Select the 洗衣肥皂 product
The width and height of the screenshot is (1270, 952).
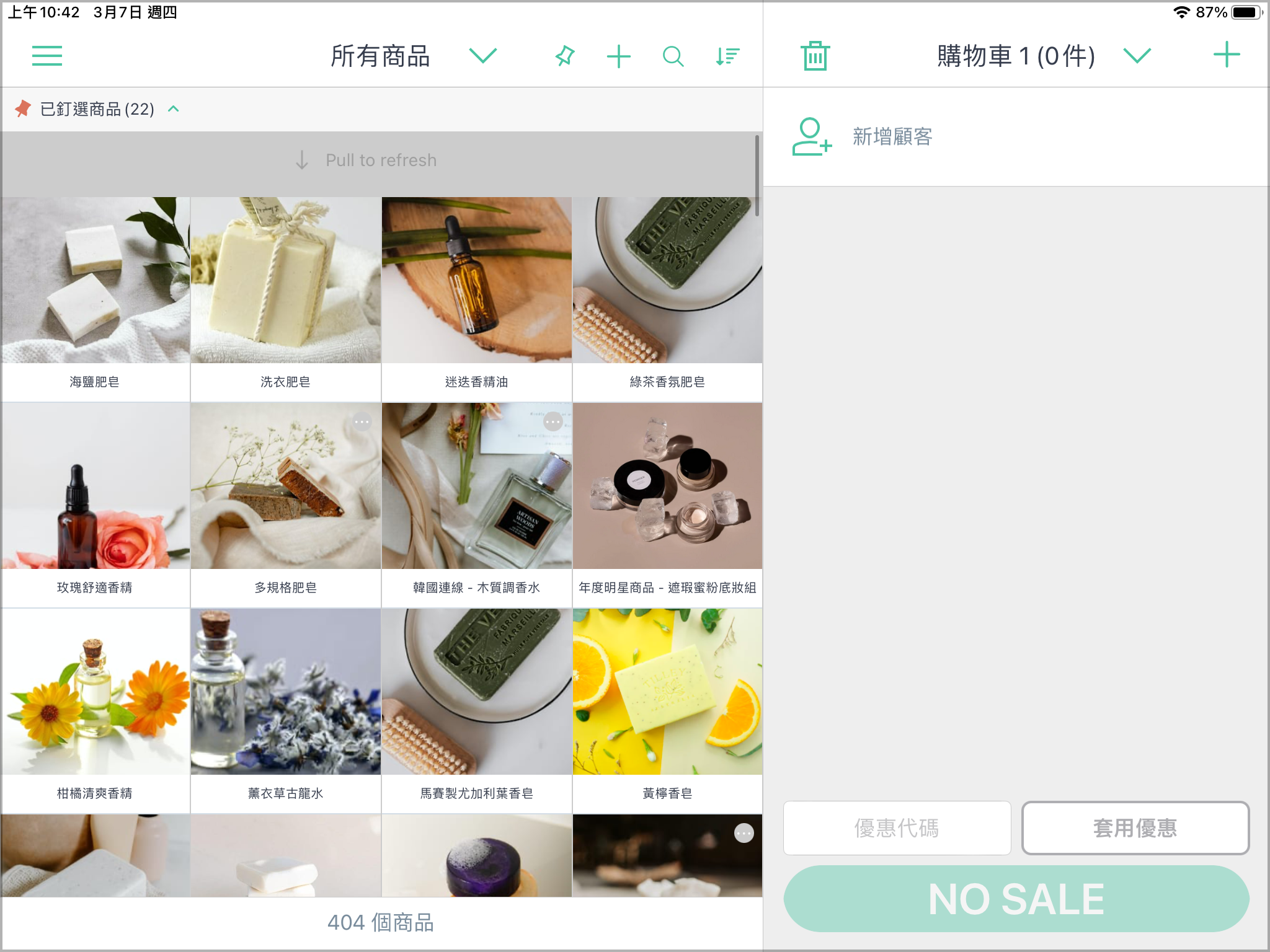[285, 299]
